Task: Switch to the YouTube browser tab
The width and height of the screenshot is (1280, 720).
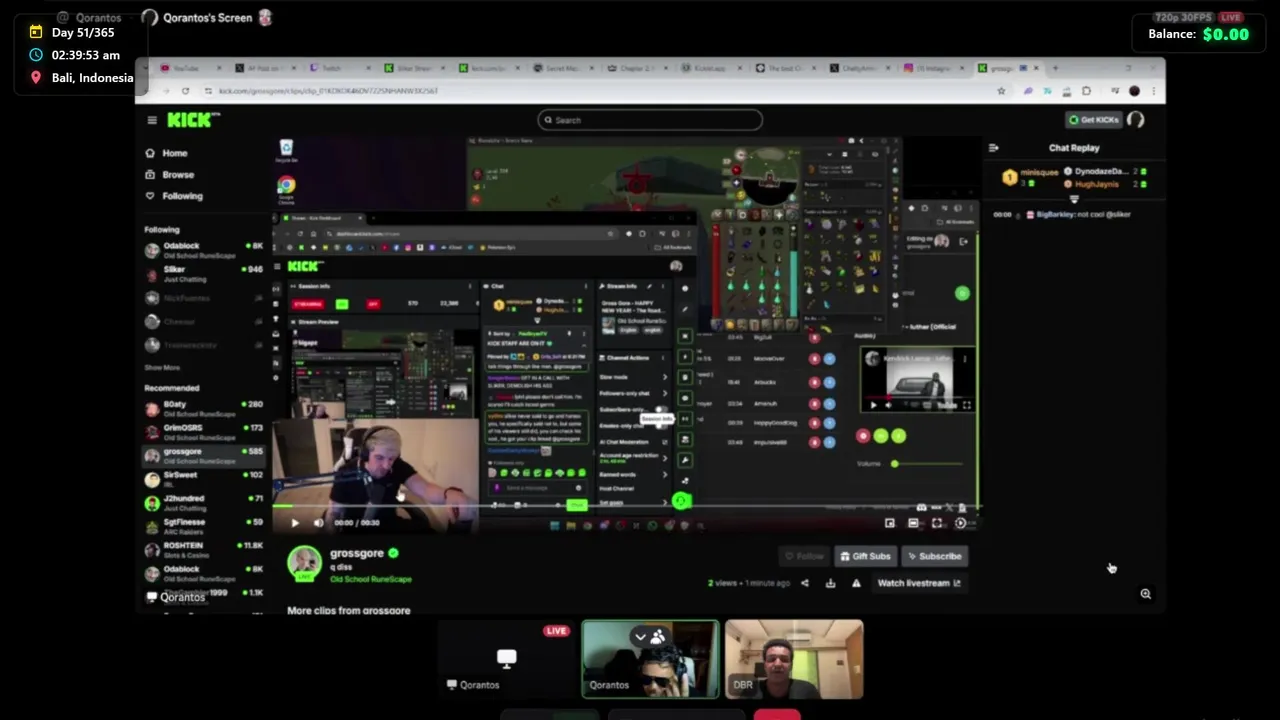Action: click(x=190, y=68)
